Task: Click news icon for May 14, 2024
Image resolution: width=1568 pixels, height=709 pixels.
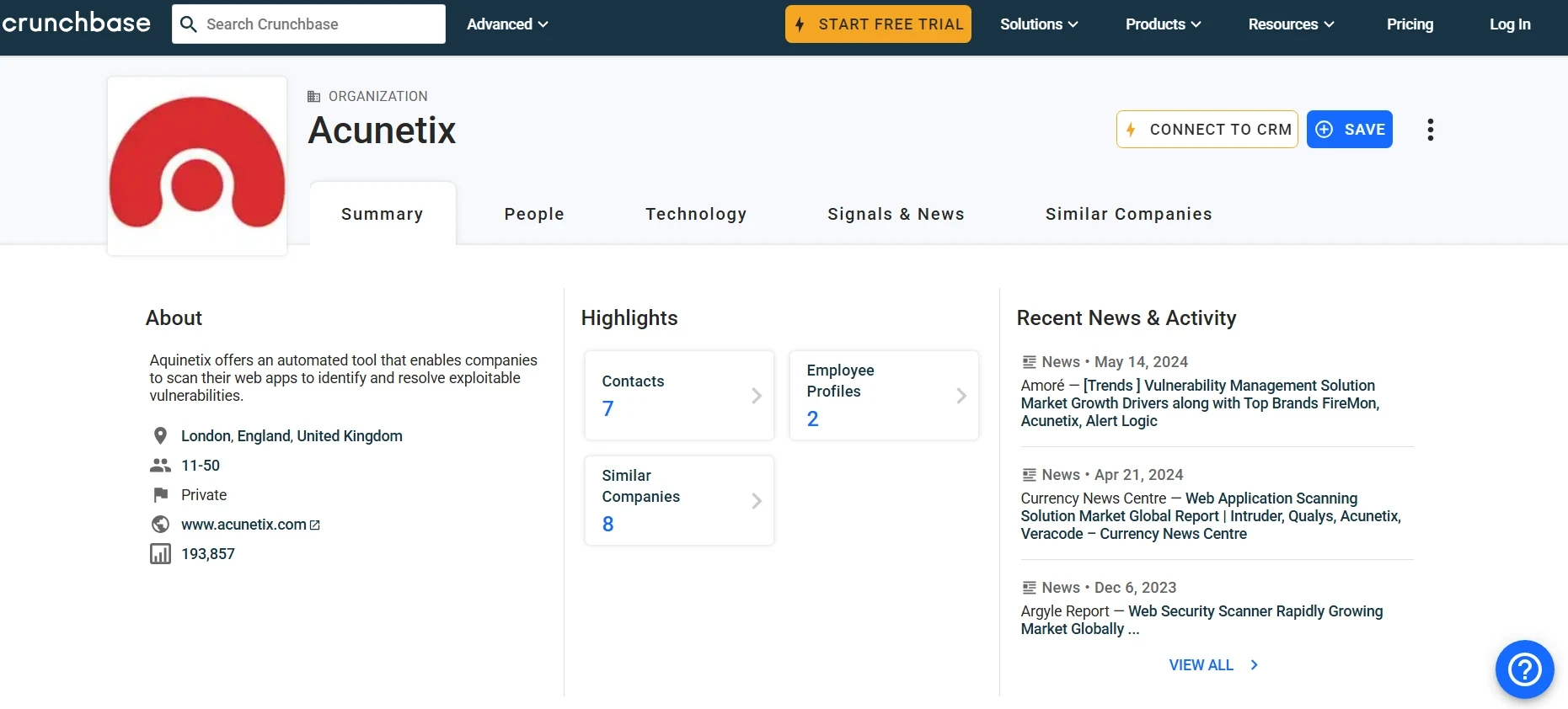Action: click(1029, 362)
